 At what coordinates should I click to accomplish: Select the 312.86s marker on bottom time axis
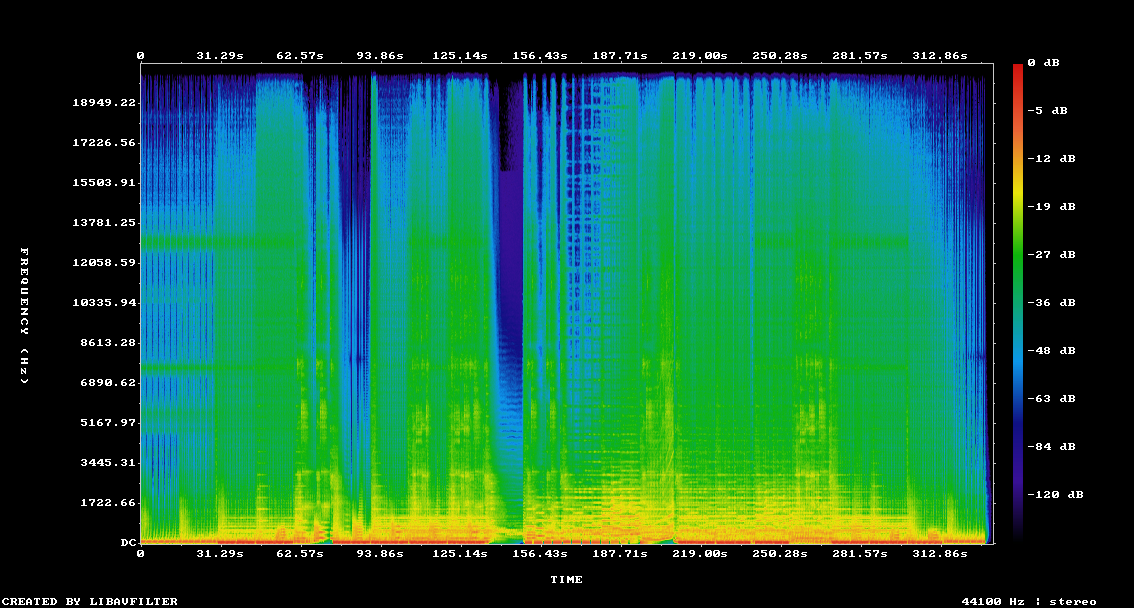click(940, 553)
